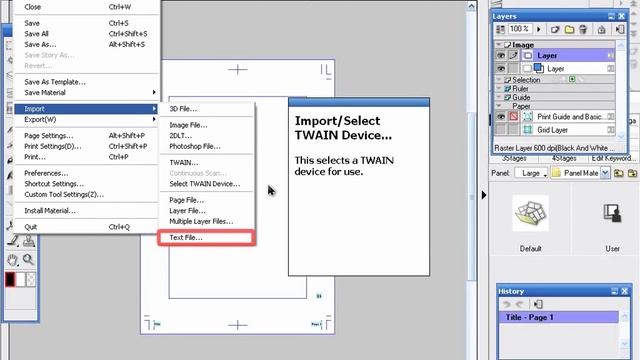
Task: Click the Edit Keyword... button
Action: click(613, 158)
